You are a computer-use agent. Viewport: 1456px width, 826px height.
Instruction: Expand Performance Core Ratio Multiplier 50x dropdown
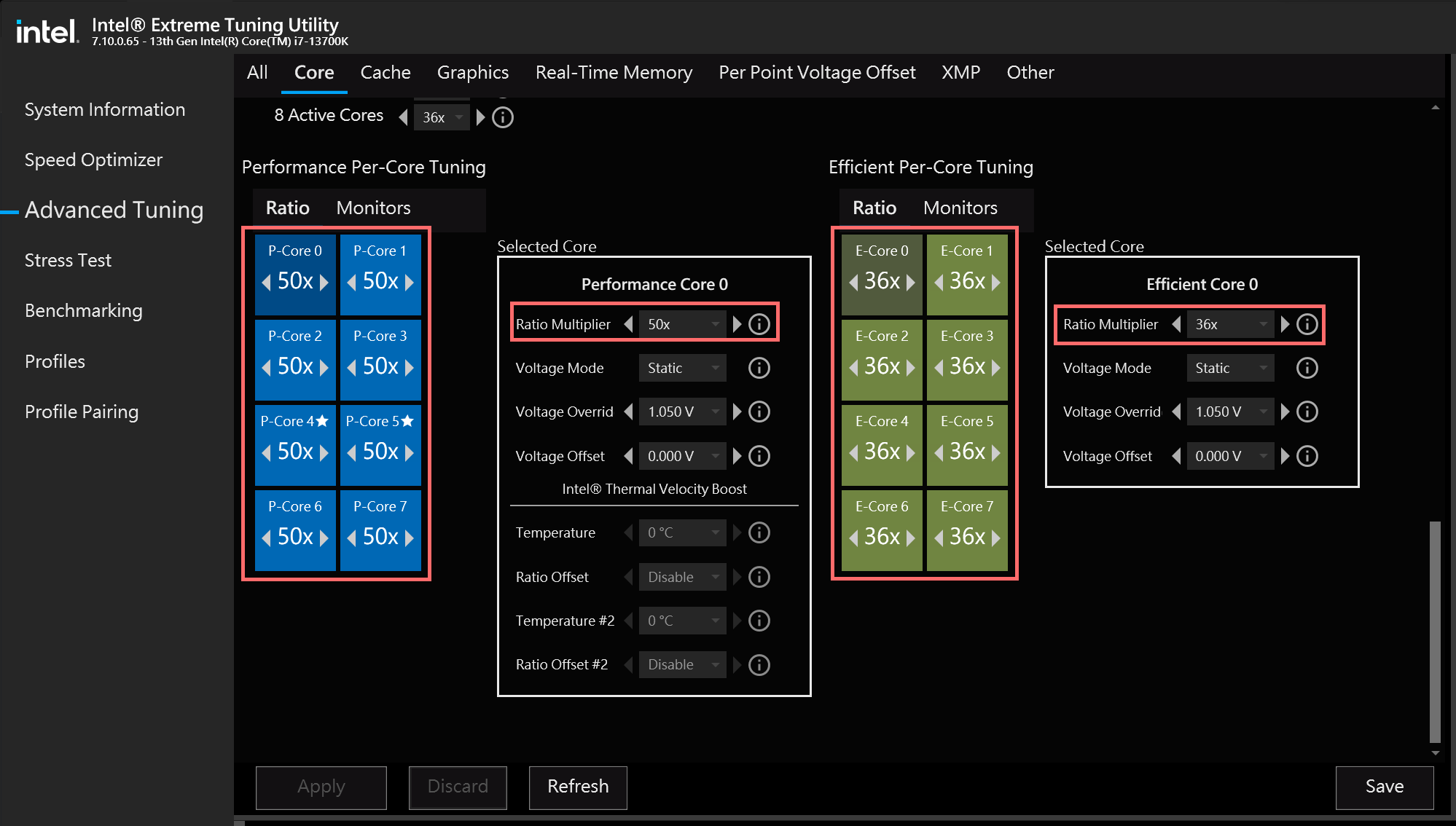pyautogui.click(x=682, y=324)
